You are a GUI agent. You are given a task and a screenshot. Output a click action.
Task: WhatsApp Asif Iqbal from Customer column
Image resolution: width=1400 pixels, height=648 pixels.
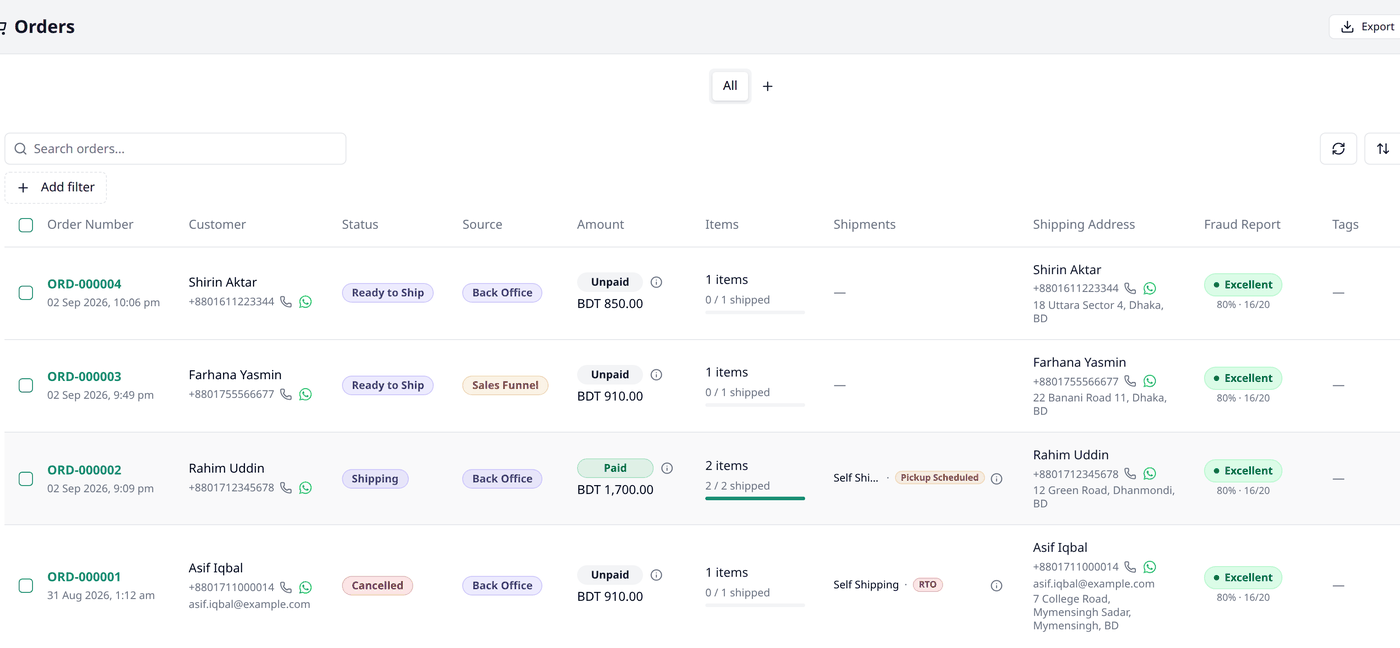point(305,588)
